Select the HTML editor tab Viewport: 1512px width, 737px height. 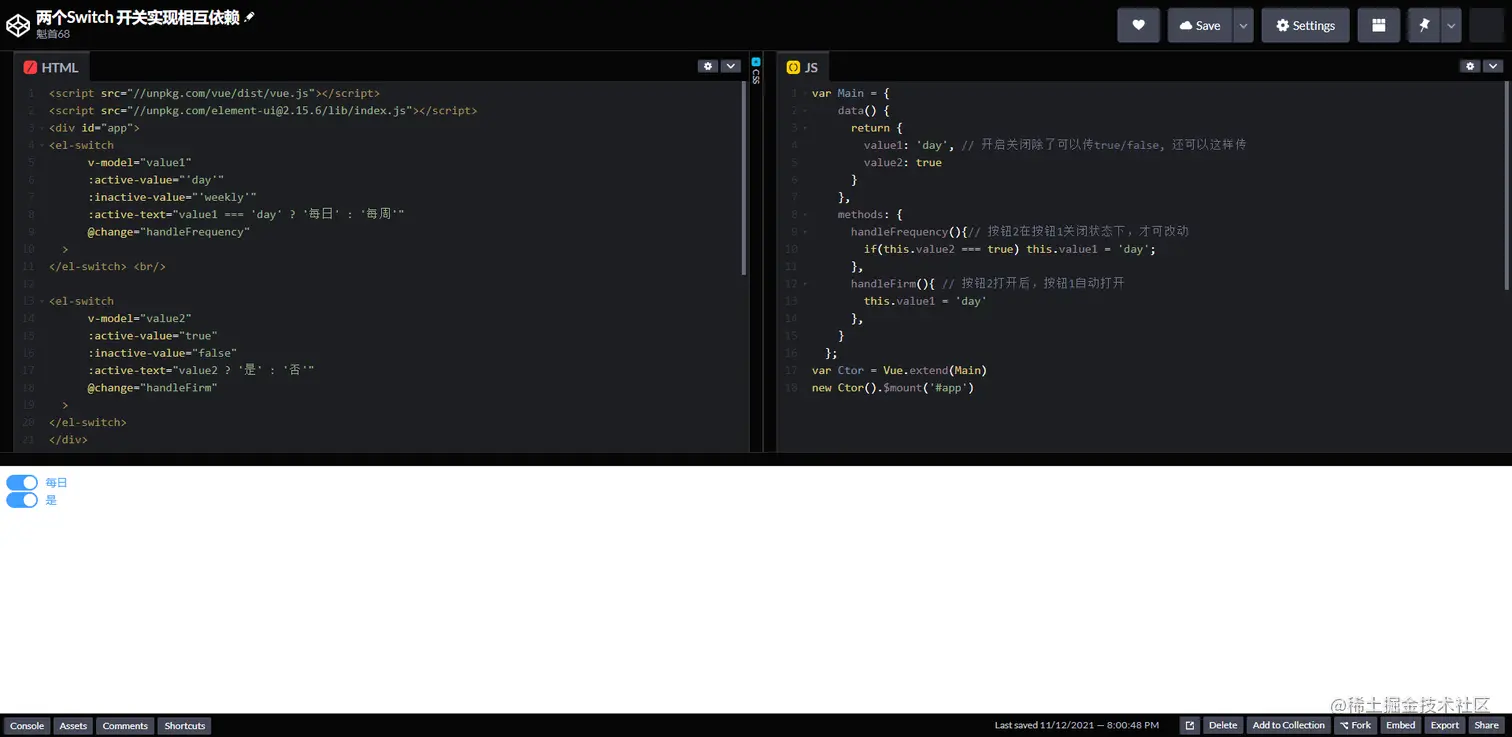pos(51,67)
